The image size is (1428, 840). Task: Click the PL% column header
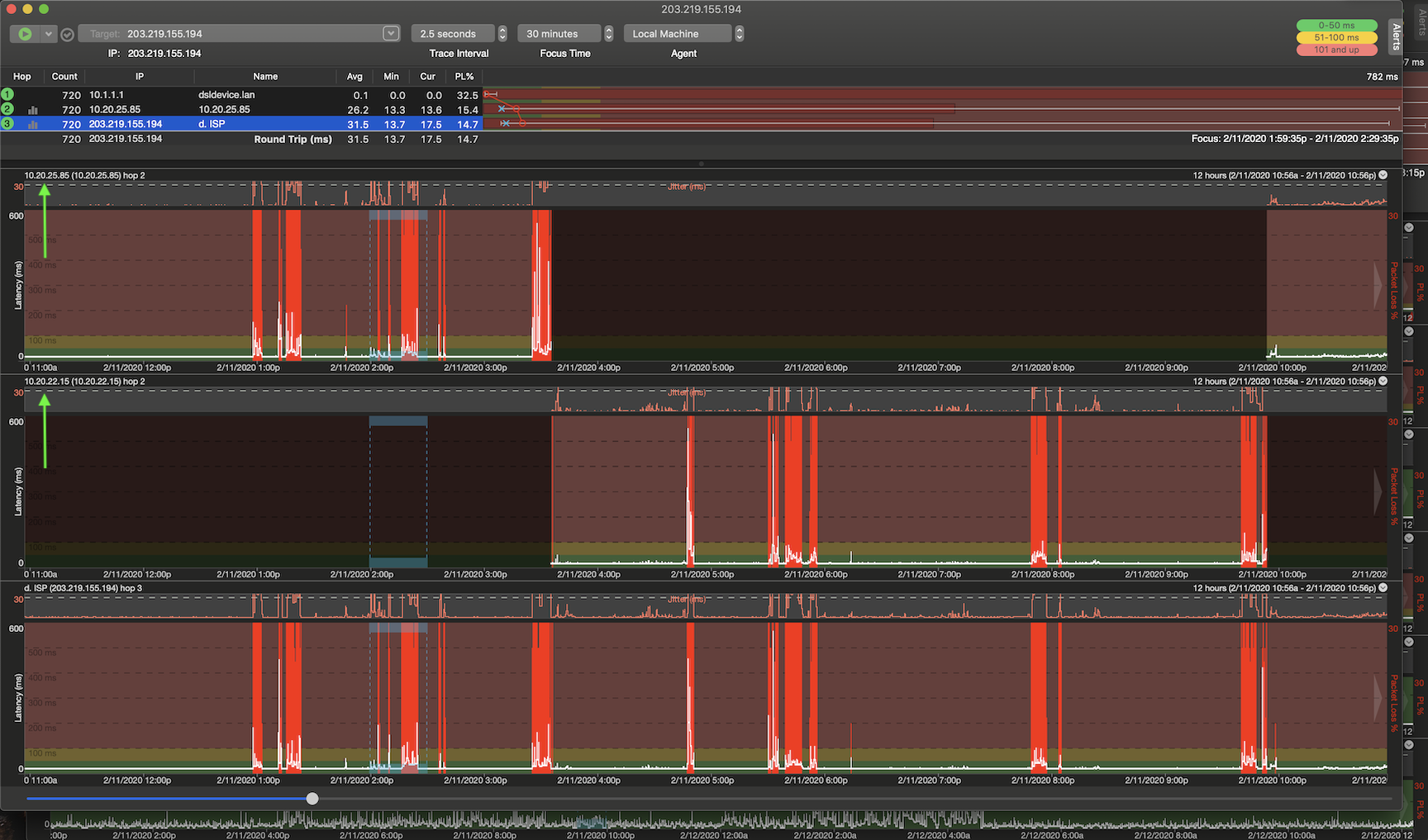(464, 76)
